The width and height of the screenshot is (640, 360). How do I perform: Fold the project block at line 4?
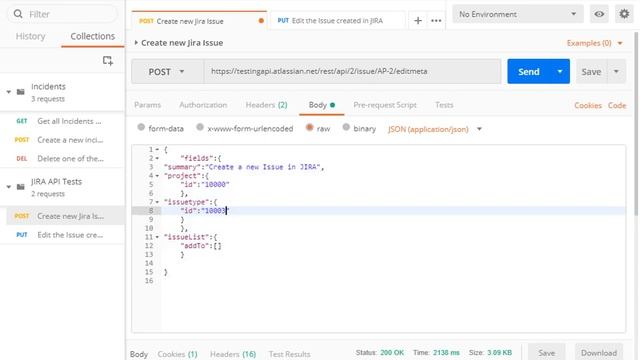(x=157, y=176)
